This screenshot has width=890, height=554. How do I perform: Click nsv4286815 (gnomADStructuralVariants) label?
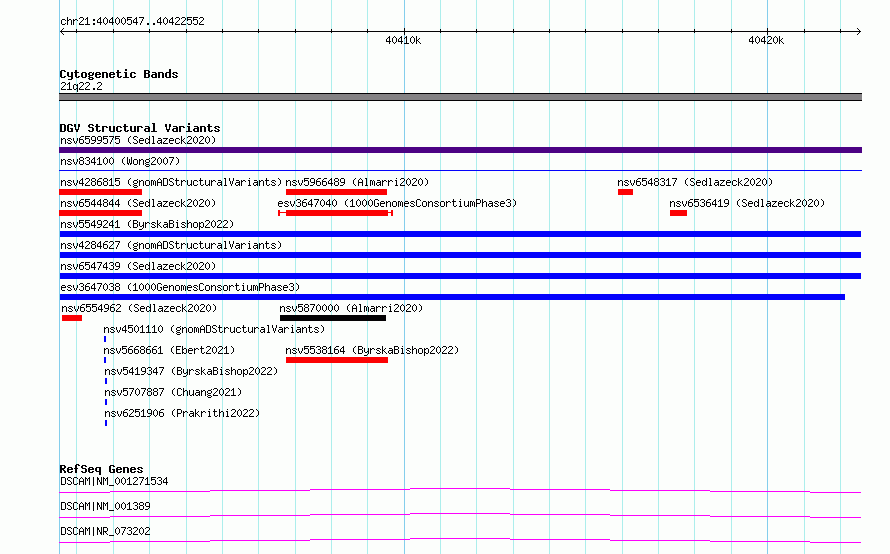click(x=171, y=182)
